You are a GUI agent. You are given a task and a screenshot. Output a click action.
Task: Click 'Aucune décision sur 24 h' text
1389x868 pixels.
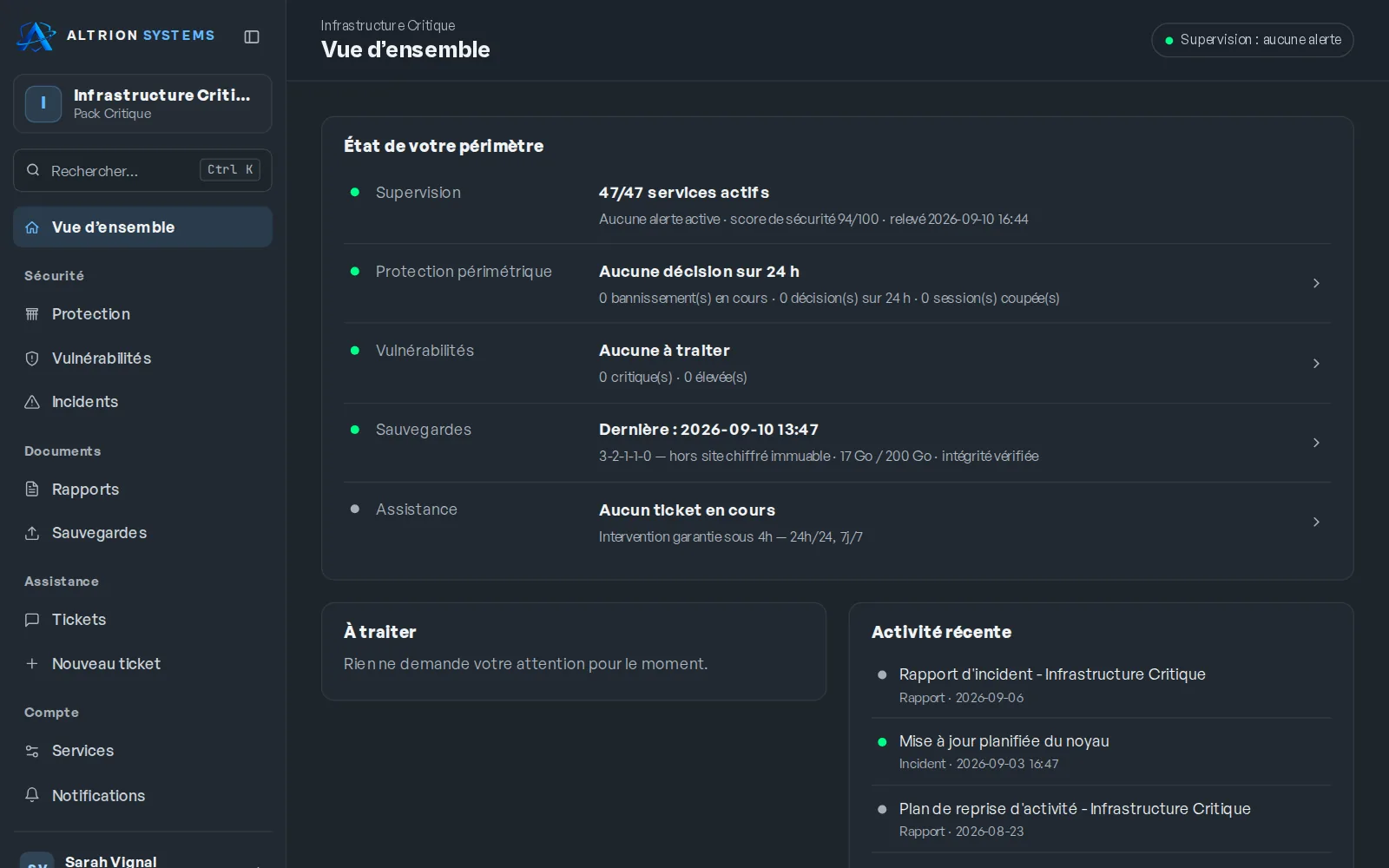point(699,272)
